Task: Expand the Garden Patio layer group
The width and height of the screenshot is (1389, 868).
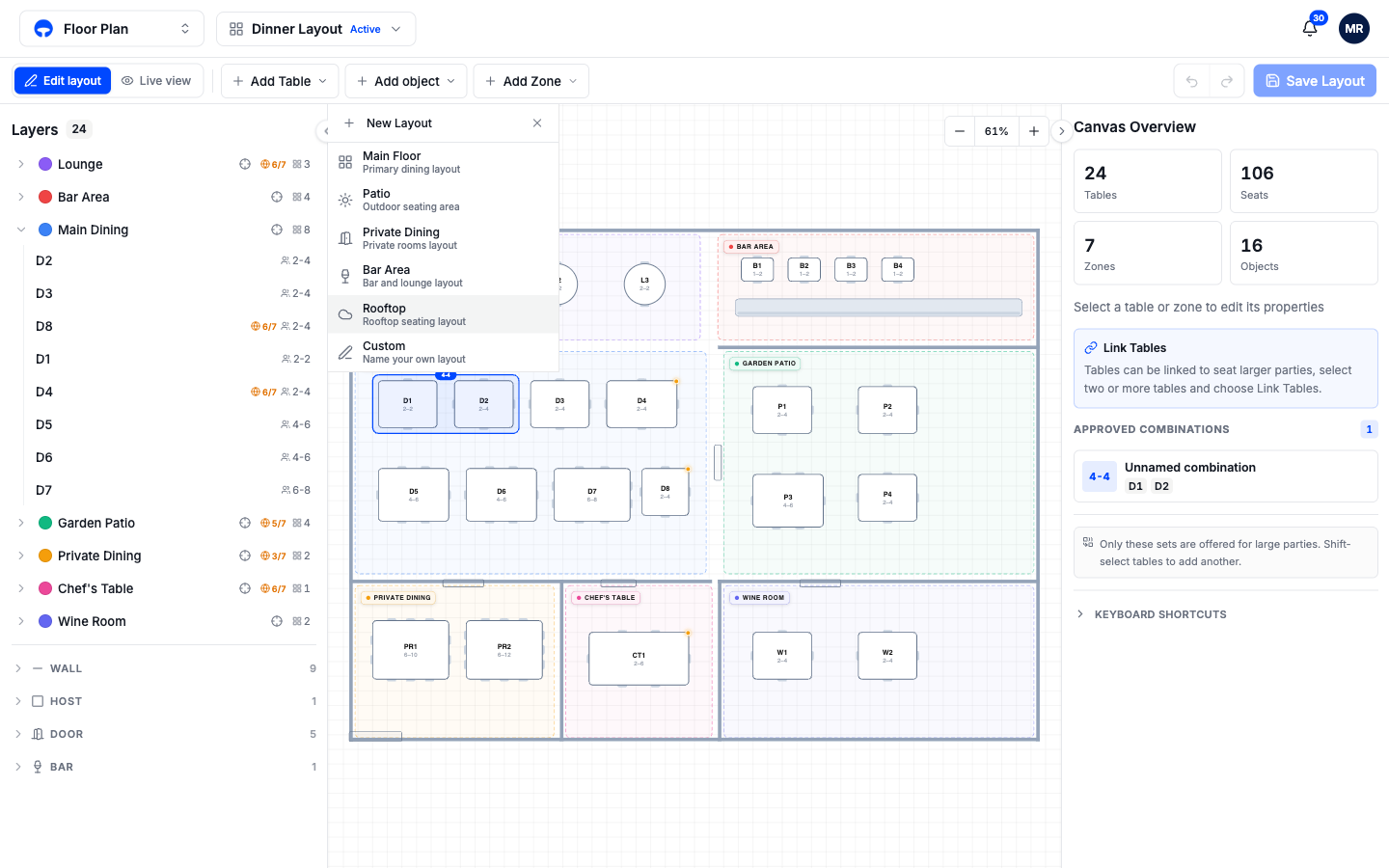Action: coord(21,523)
